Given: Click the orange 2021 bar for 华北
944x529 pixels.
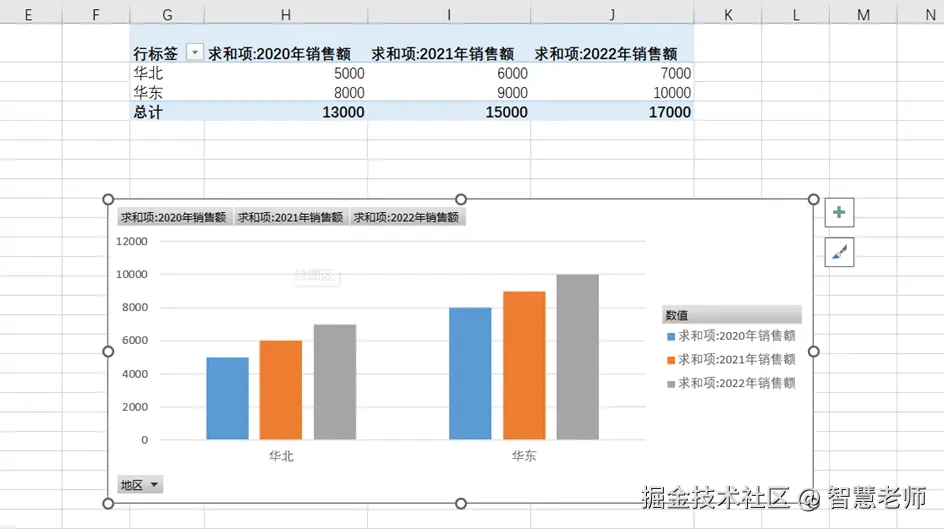Looking at the screenshot, I should coord(281,390).
